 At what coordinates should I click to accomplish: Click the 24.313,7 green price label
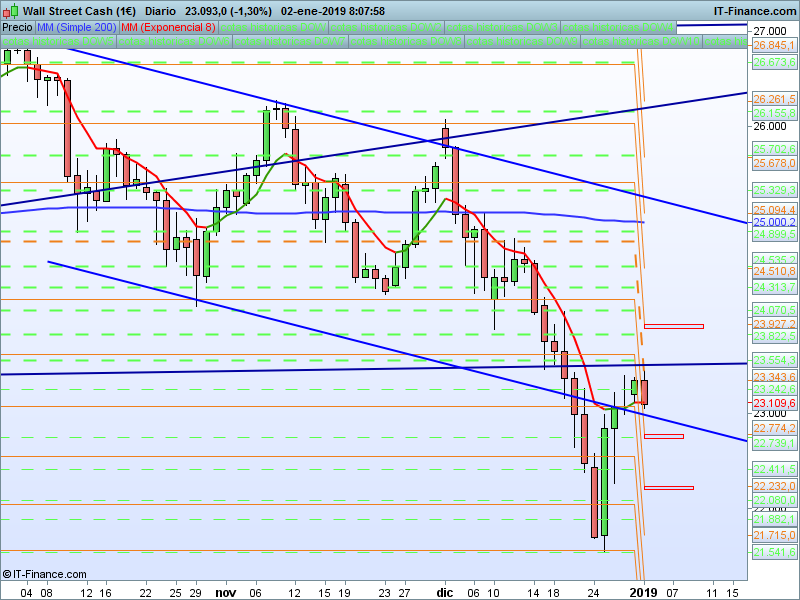click(x=774, y=287)
